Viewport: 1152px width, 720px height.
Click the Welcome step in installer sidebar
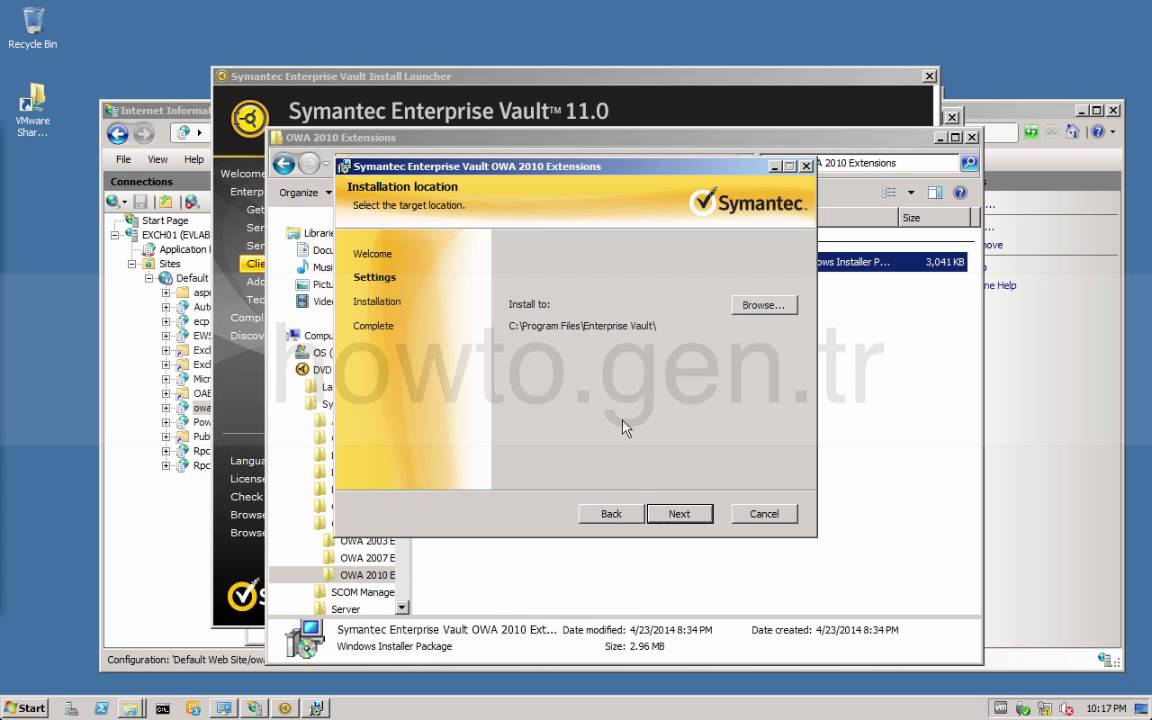coord(372,253)
